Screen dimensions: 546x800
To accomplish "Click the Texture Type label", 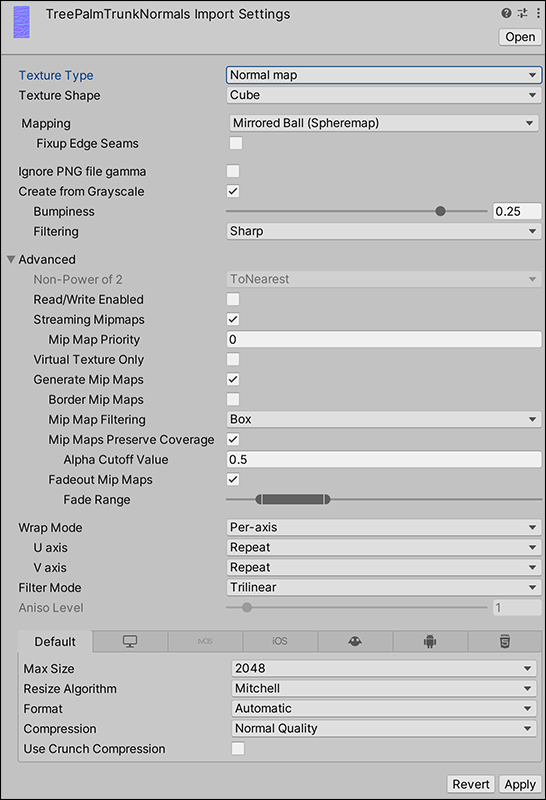I will coord(56,76).
